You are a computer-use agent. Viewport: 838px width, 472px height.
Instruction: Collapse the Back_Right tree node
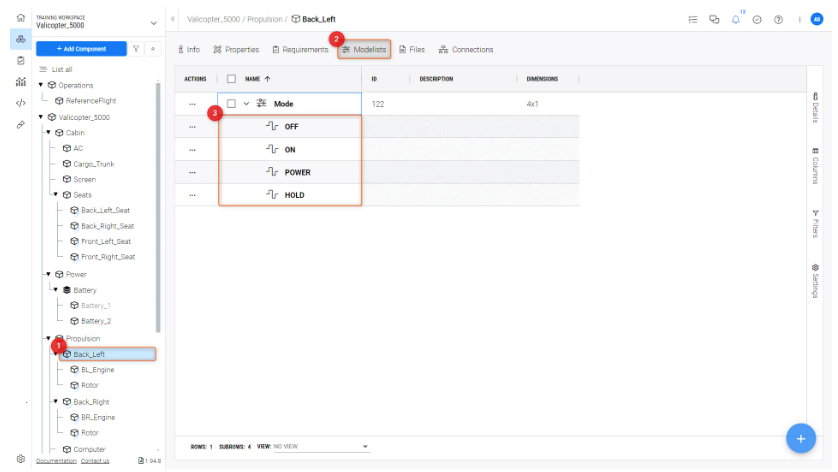pyautogui.click(x=56, y=401)
